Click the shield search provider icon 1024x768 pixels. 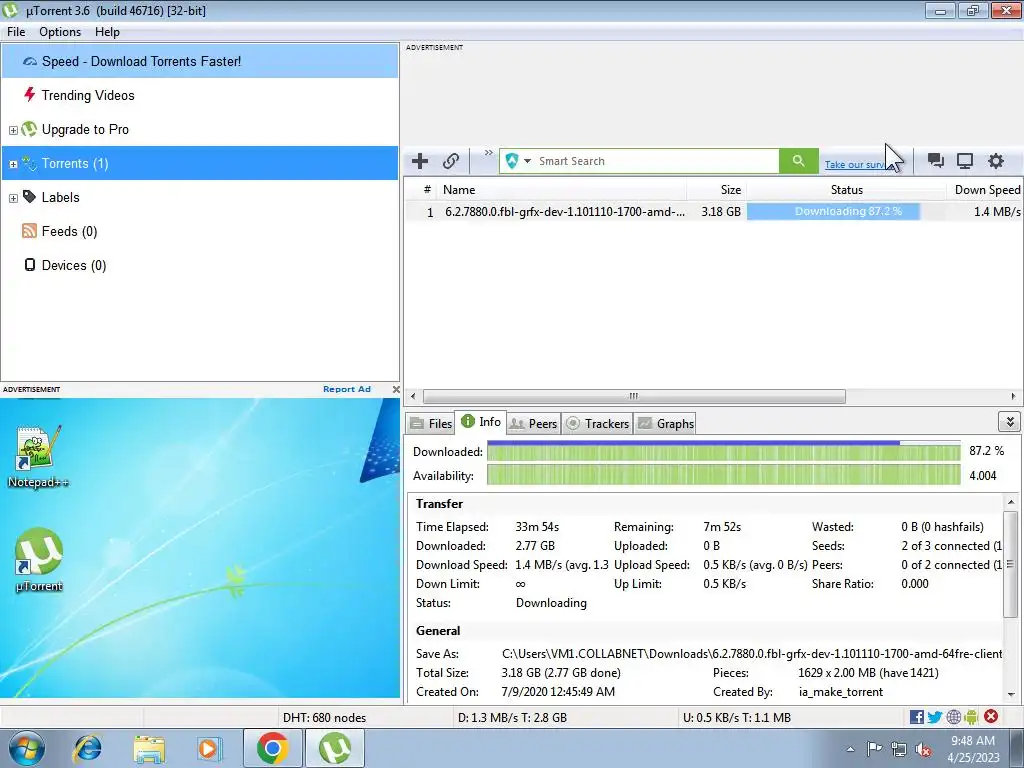click(x=512, y=161)
